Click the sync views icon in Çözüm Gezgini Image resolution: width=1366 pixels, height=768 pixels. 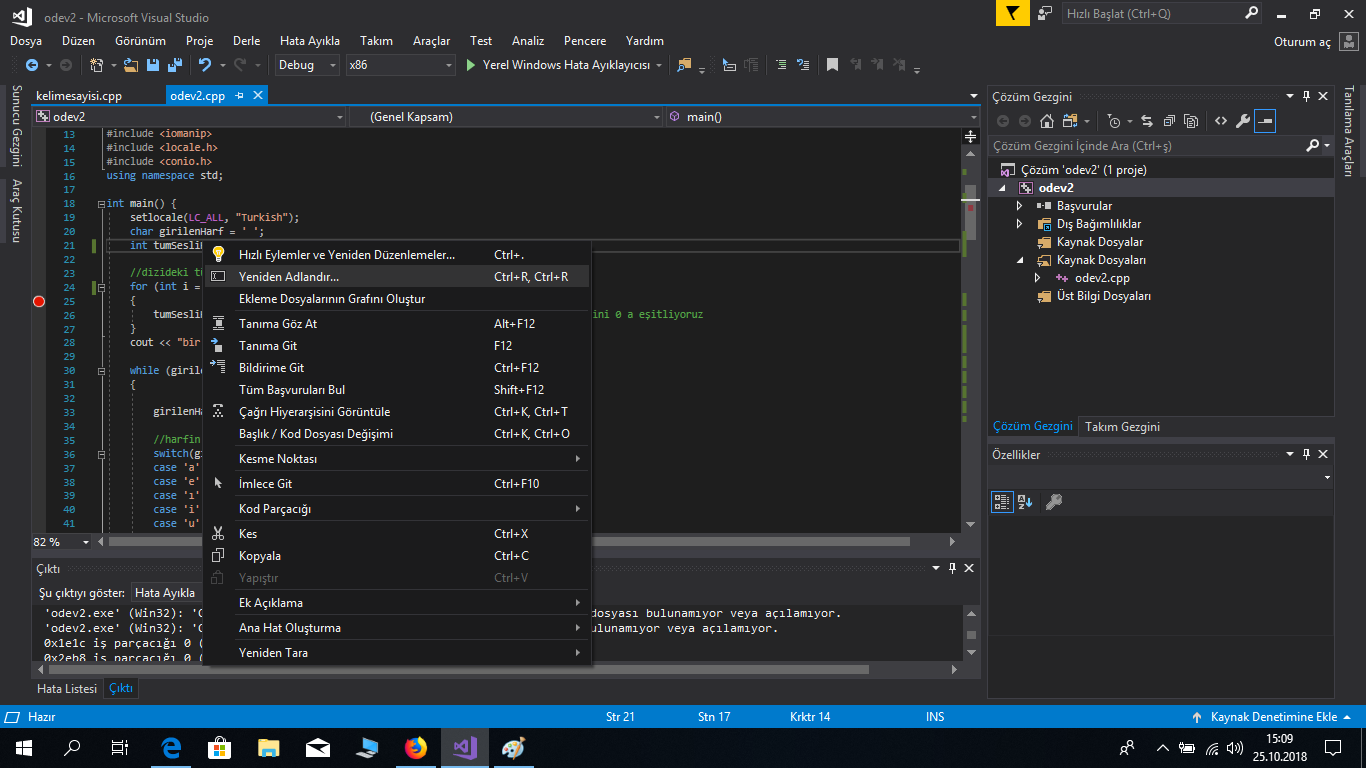click(x=1068, y=121)
